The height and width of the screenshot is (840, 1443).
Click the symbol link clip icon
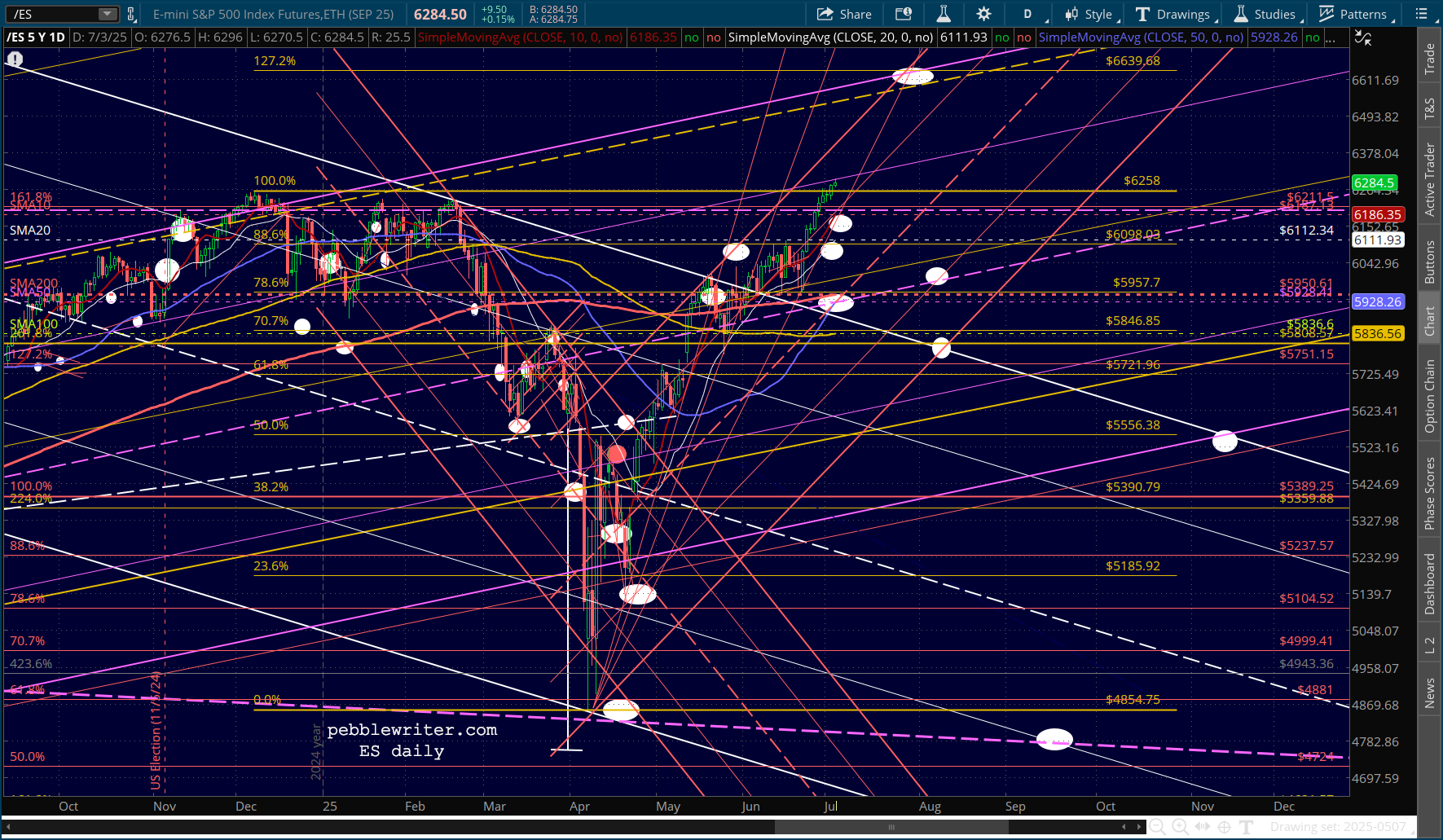(130, 14)
